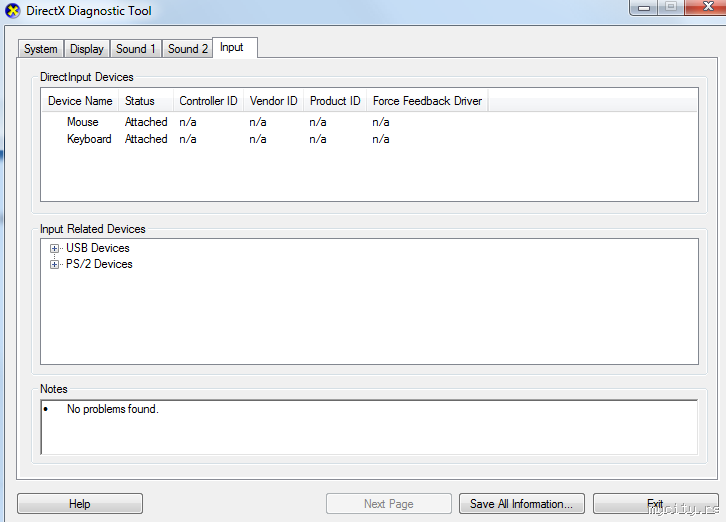Switch to the System tab
Image resolution: width=726 pixels, height=522 pixels.
[41, 49]
